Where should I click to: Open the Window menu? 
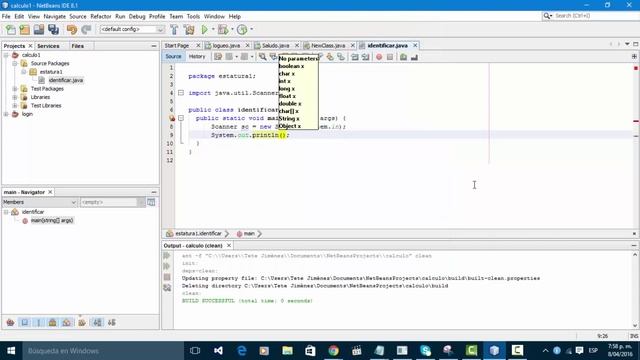tap(214, 16)
